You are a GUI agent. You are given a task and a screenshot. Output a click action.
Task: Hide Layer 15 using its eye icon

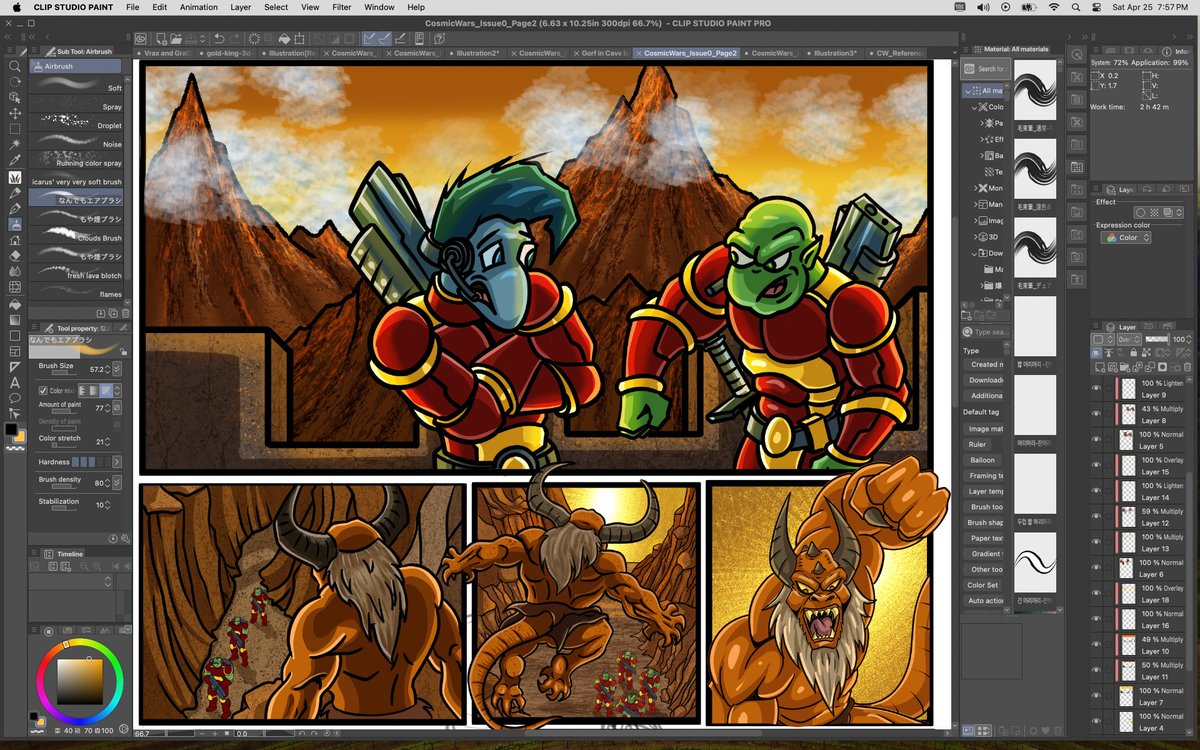1097,466
